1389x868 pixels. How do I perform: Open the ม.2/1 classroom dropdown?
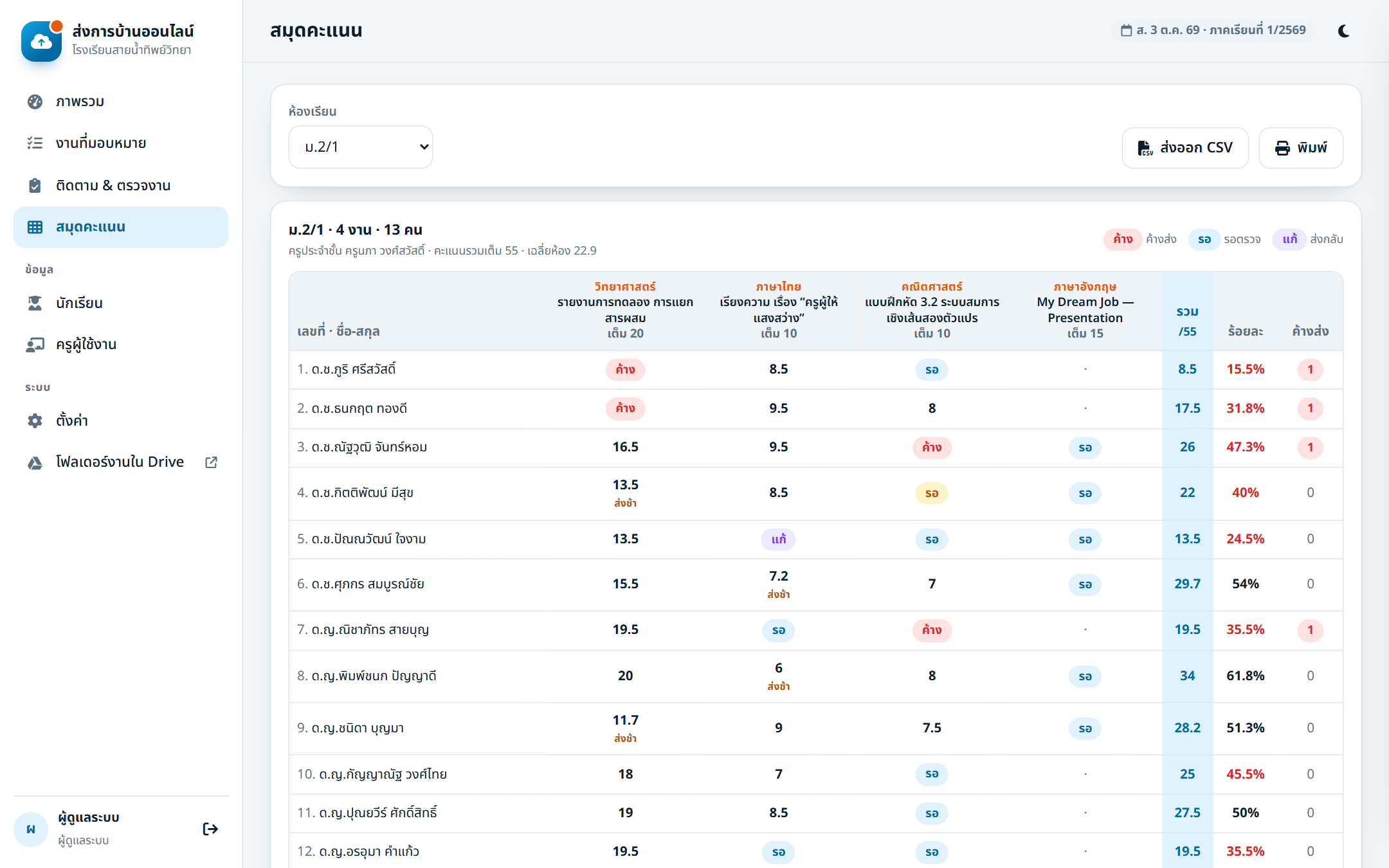(360, 147)
